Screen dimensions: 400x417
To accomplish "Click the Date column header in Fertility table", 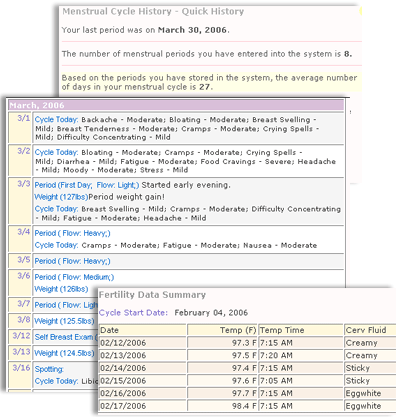I will [x=143, y=330].
